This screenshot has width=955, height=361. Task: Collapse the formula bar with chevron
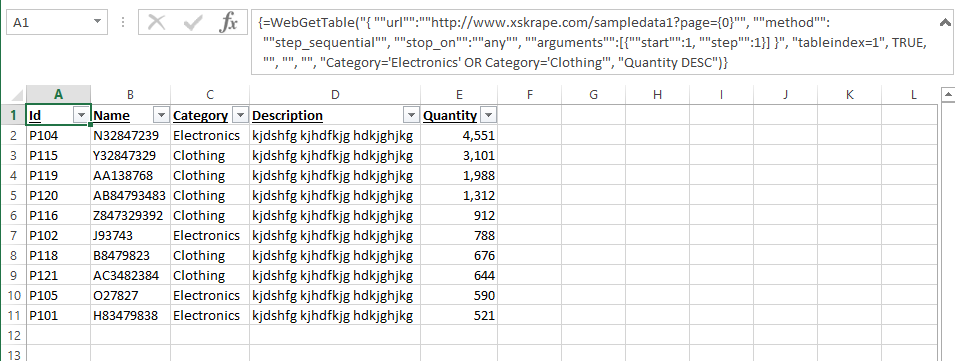[945, 23]
